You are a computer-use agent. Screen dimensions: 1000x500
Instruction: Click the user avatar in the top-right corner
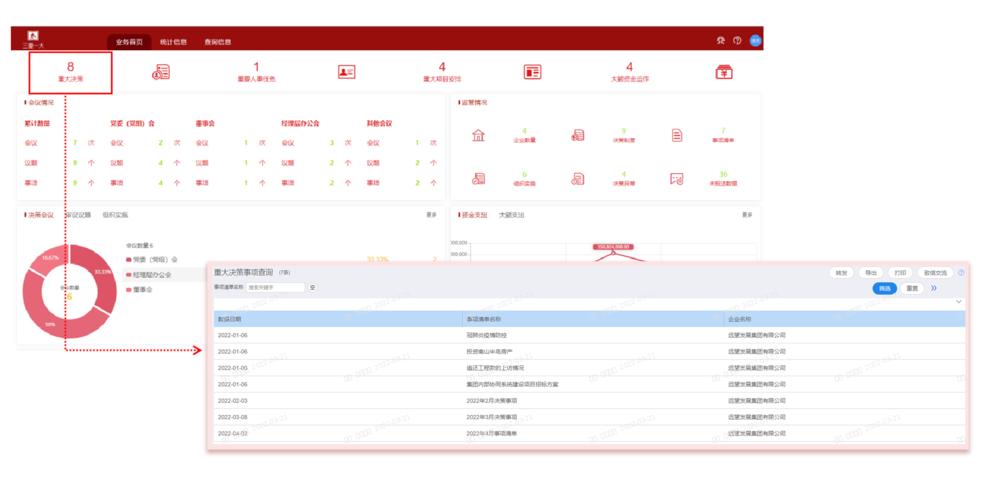[756, 41]
